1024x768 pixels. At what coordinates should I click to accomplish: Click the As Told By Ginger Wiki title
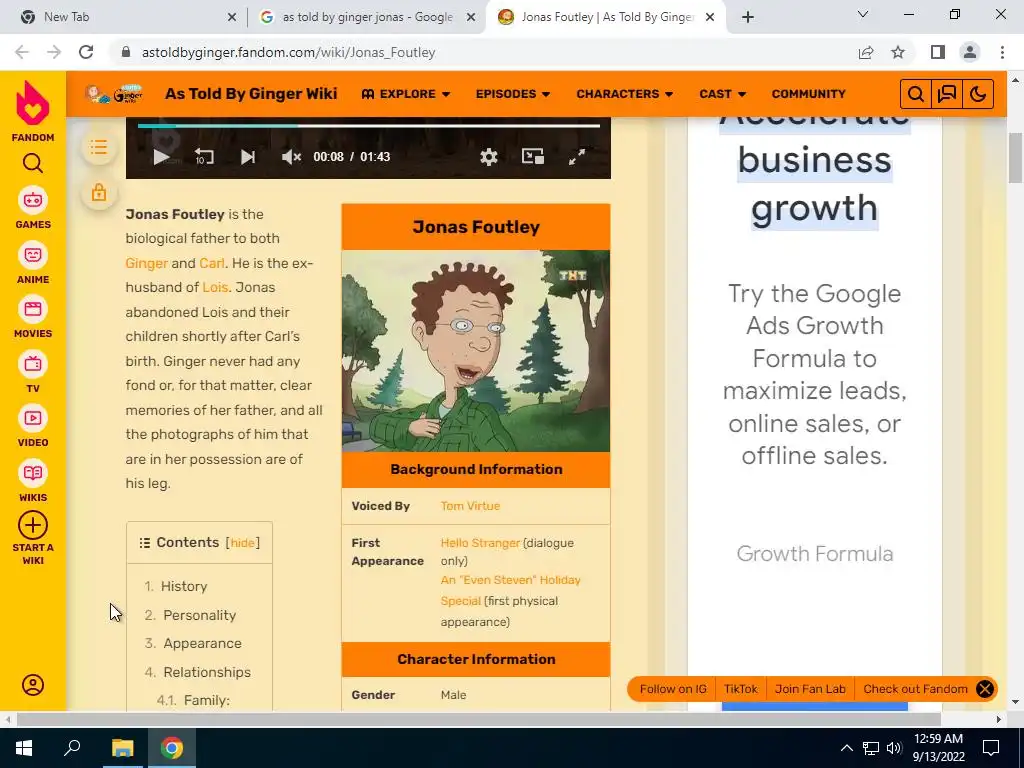(x=251, y=94)
